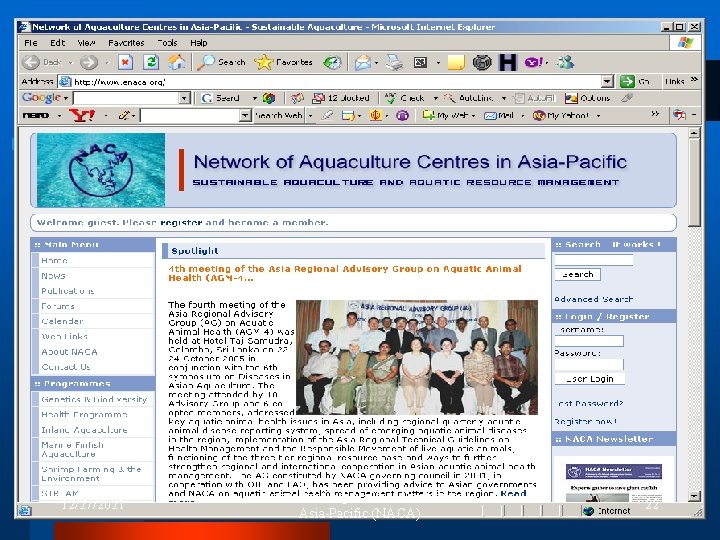The height and width of the screenshot is (540, 720).
Task: Click the site search text field
Action: click(x=594, y=260)
